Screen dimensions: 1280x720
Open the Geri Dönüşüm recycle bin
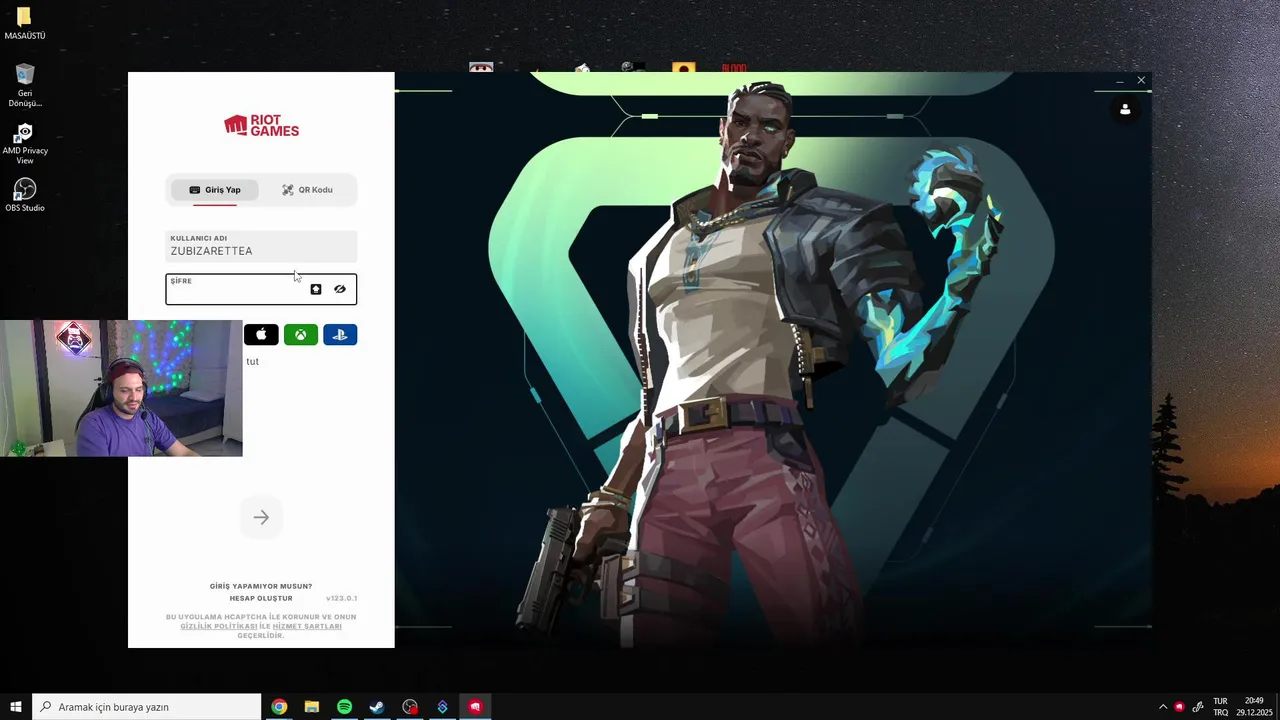tap(25, 86)
